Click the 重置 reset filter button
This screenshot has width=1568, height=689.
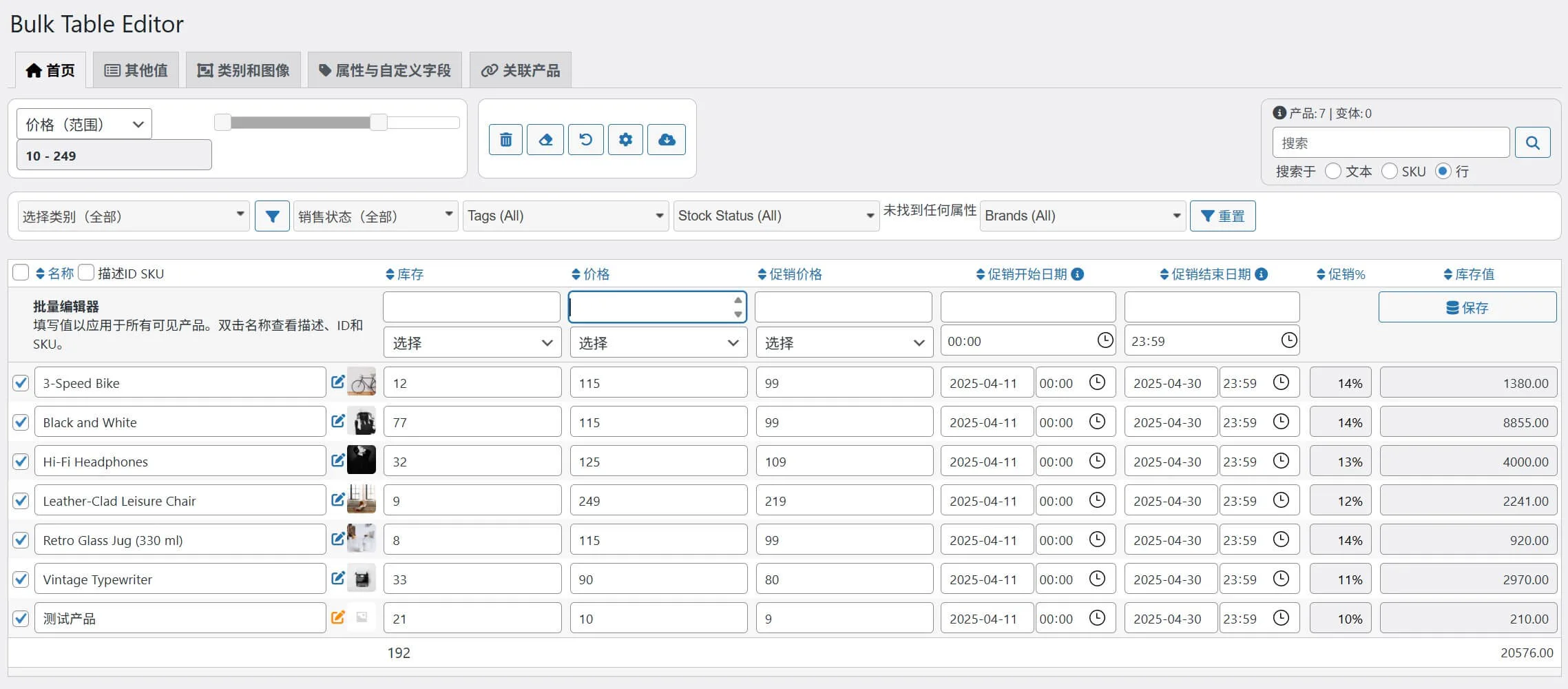[x=1222, y=216]
